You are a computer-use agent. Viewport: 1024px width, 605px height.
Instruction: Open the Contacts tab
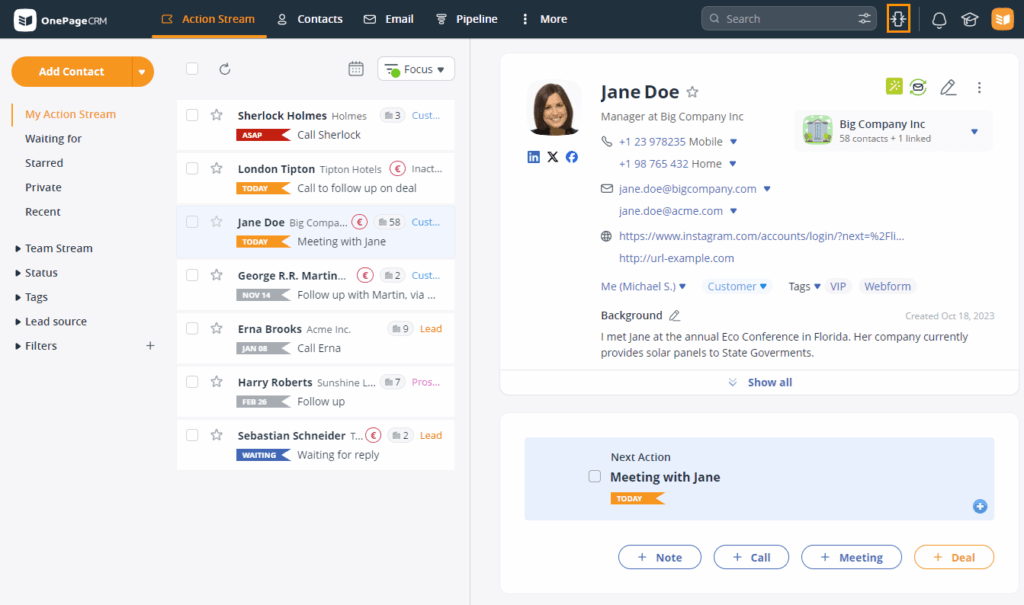point(309,19)
